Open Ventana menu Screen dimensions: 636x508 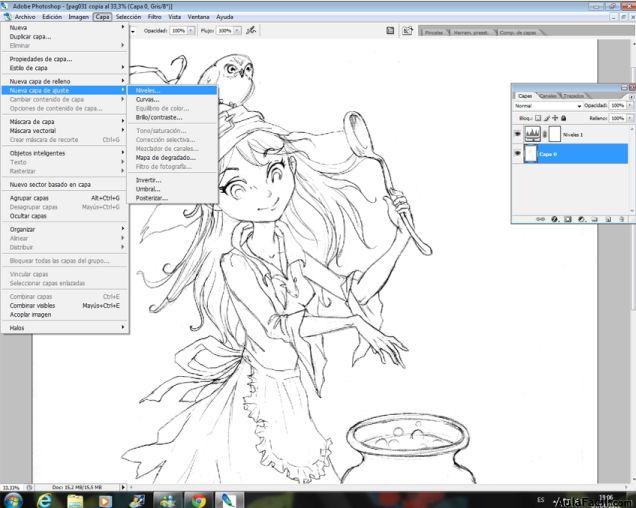pyautogui.click(x=198, y=17)
